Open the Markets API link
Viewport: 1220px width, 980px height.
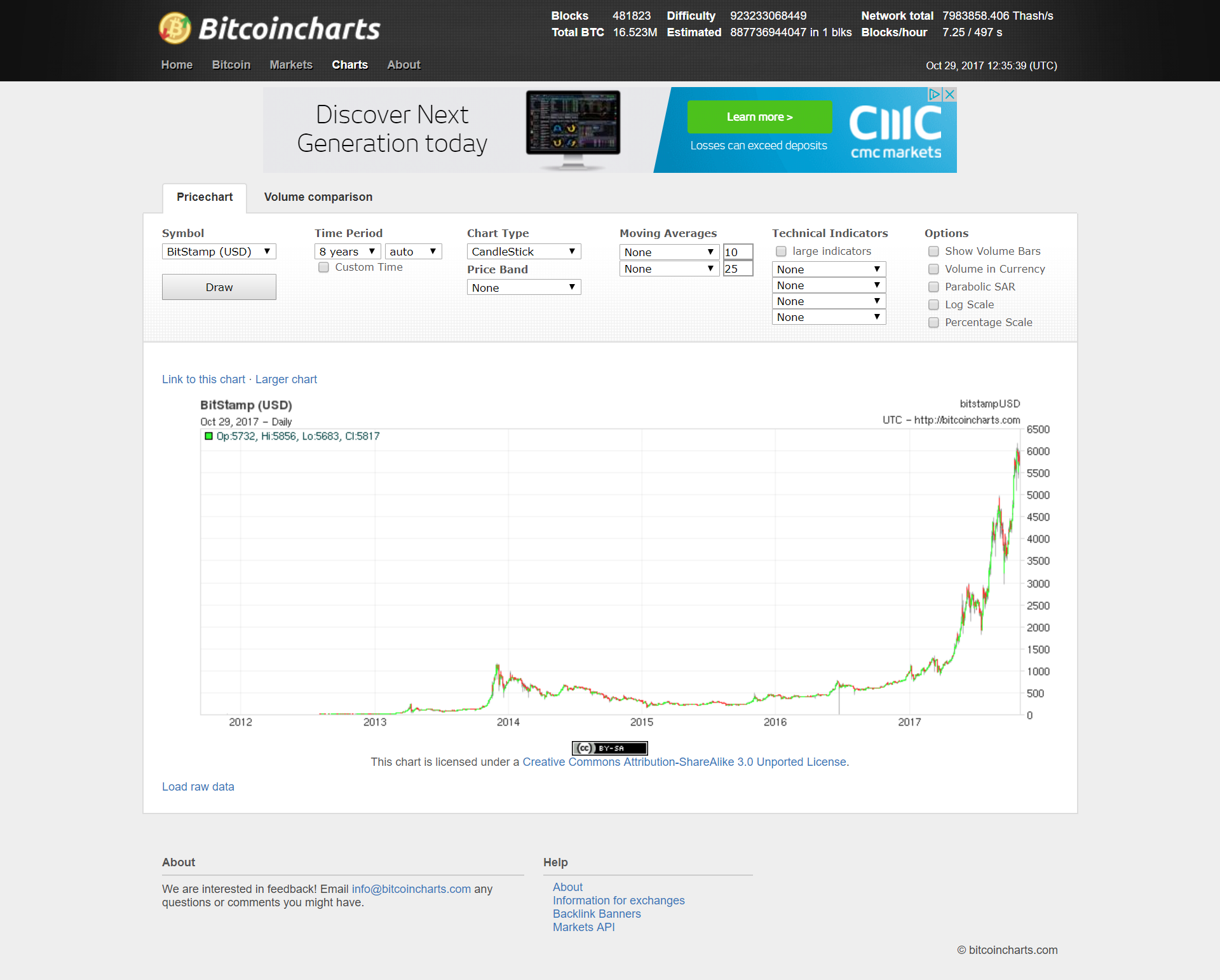583,927
